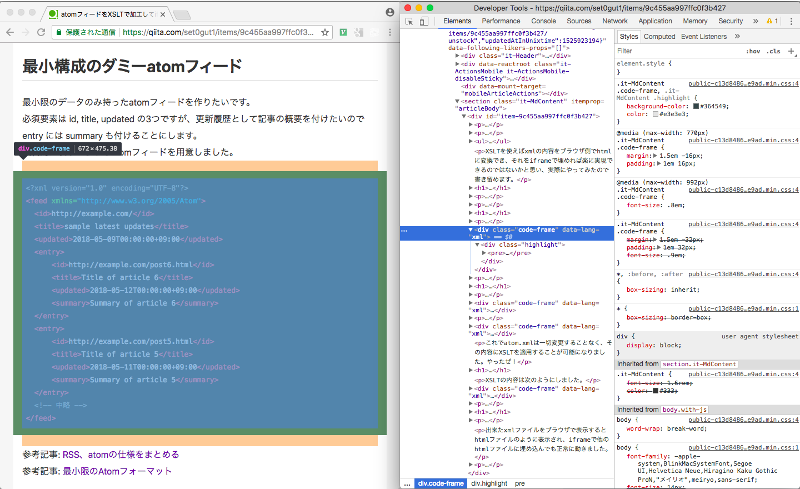The image size is (800, 489).
Task: Select the Computed sidebar tab
Action: coord(659,36)
